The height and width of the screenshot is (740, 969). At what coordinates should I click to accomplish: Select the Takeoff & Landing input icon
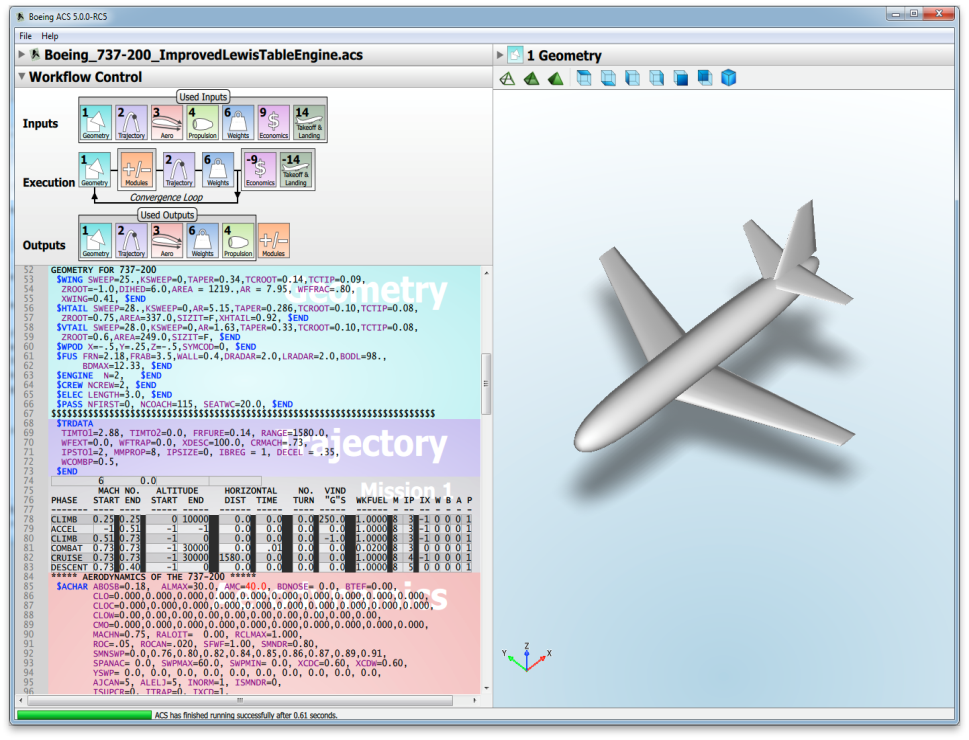tap(309, 122)
